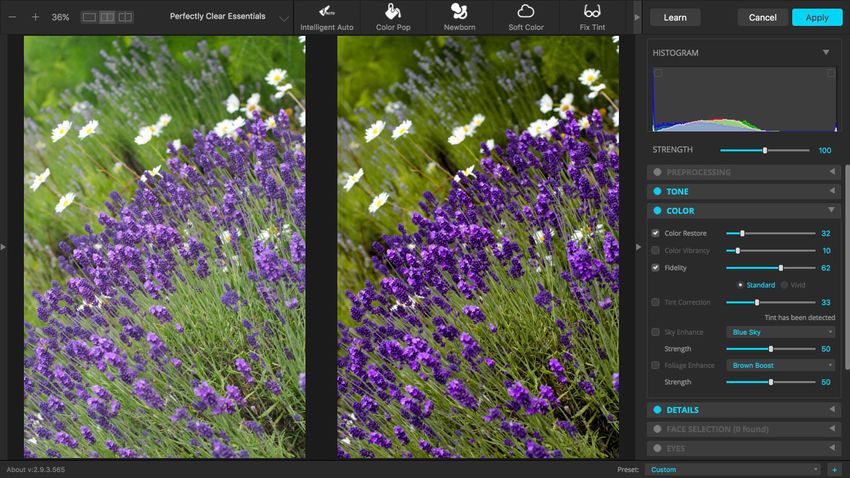Adjust the Foliage Enhance Strength slider
Viewport: 850px width, 478px height.
pos(771,382)
